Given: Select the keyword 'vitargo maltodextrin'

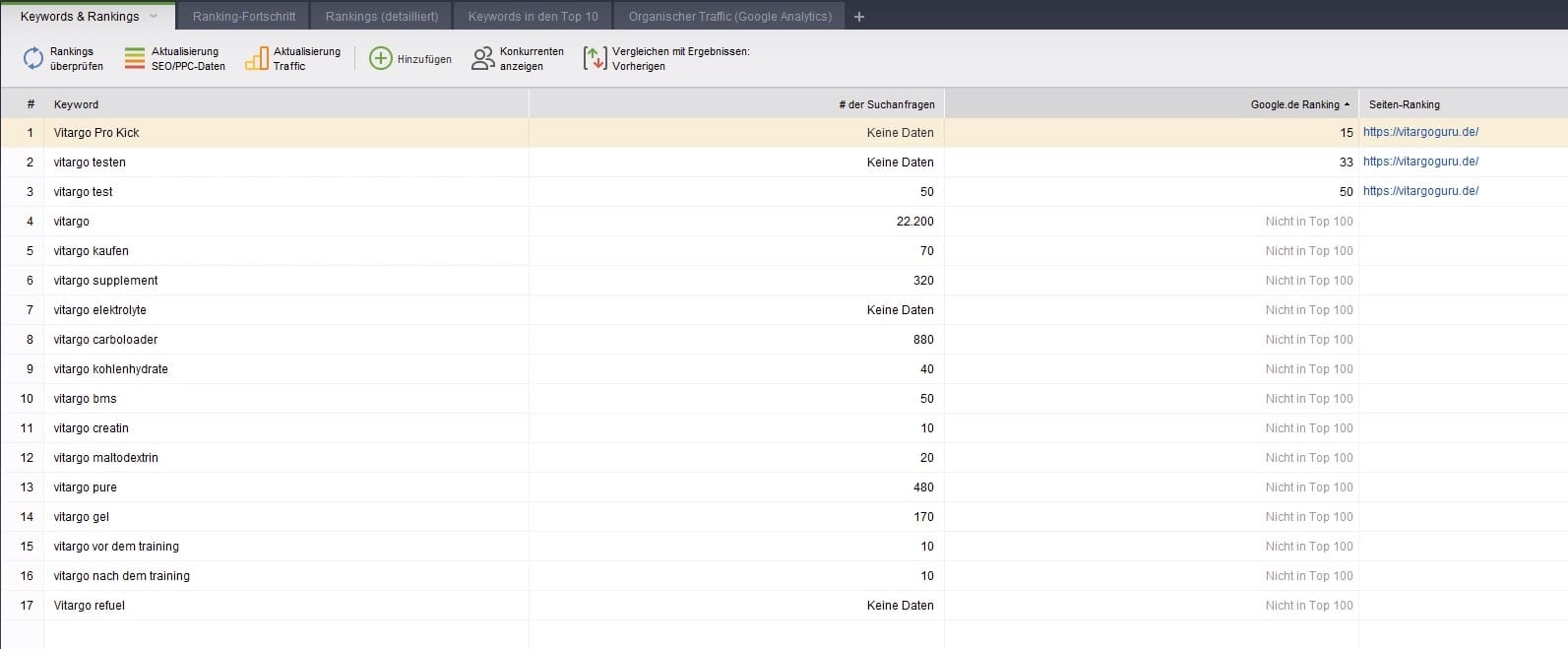Looking at the screenshot, I should (x=105, y=458).
